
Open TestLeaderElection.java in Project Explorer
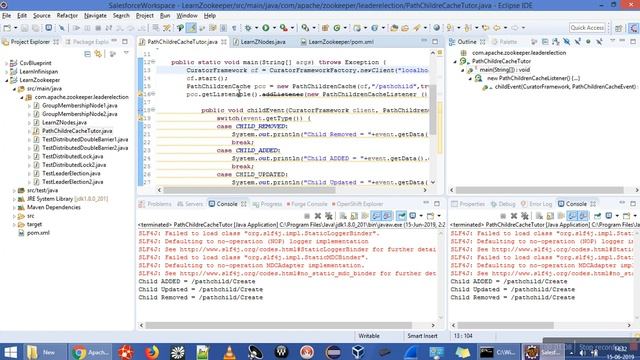pos(71,173)
